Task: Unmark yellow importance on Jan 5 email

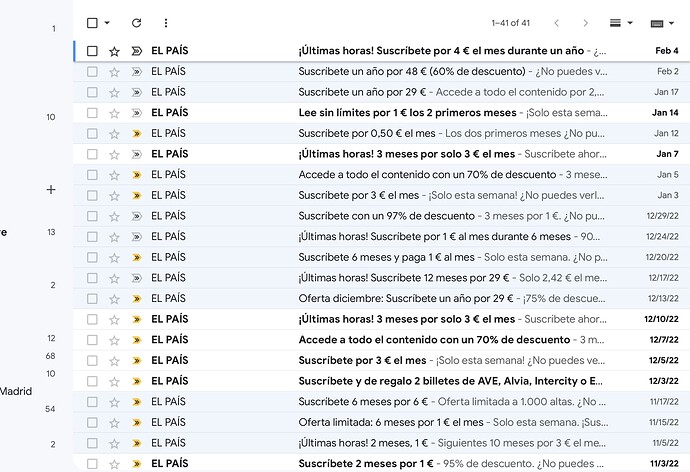Action: click(137, 175)
